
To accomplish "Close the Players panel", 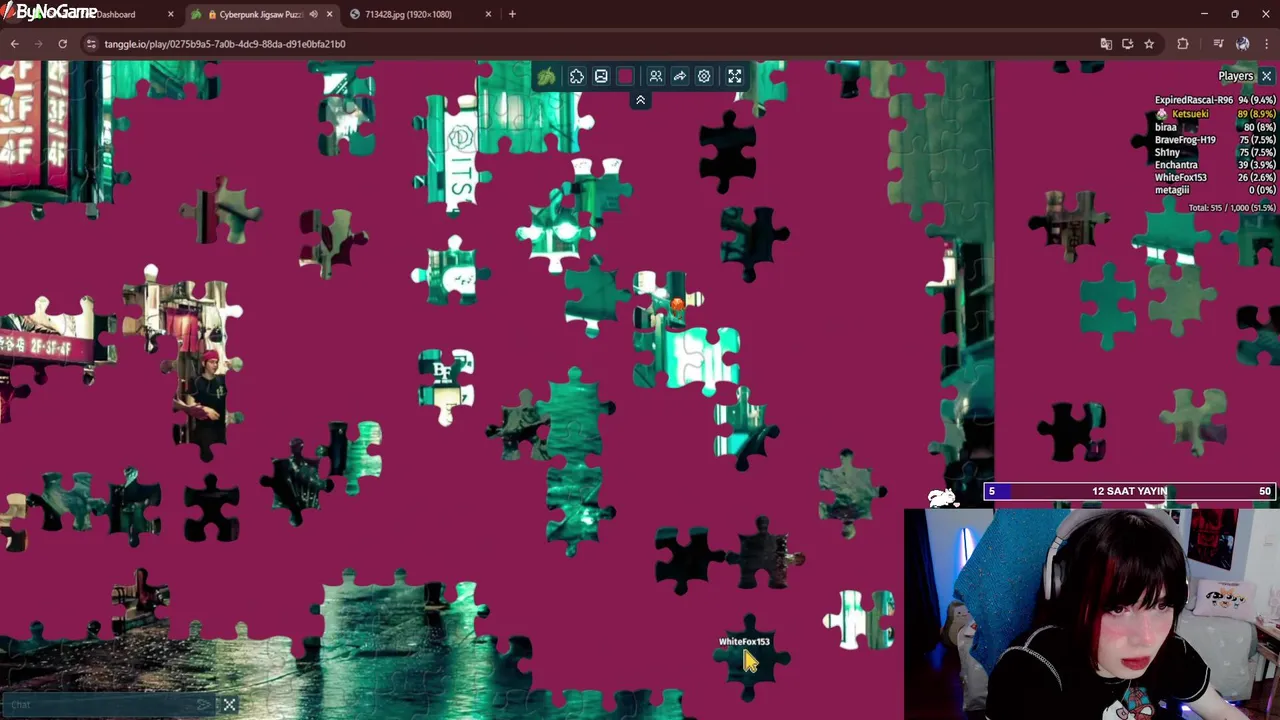I will [1266, 76].
